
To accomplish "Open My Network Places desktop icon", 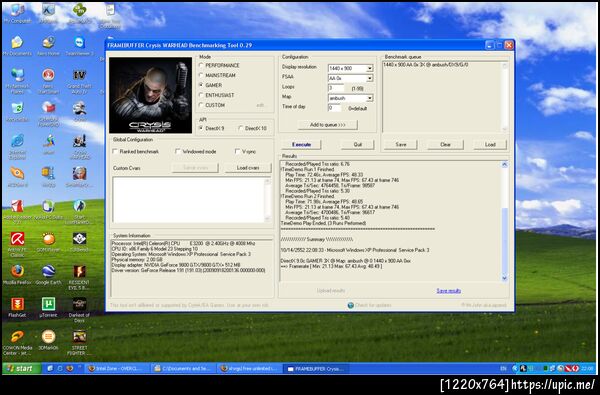I will click(x=17, y=80).
